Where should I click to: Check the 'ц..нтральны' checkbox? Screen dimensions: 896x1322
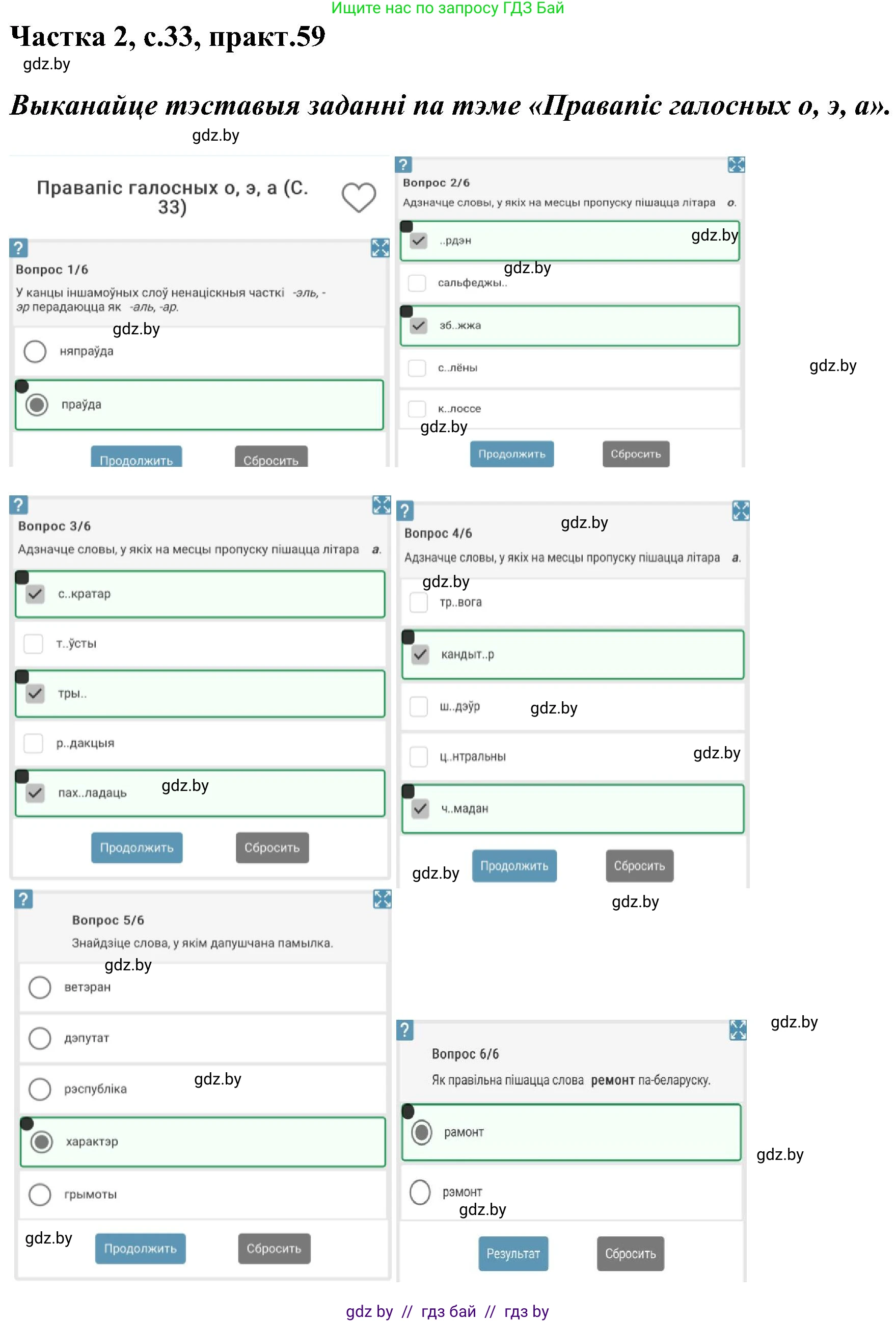click(418, 757)
